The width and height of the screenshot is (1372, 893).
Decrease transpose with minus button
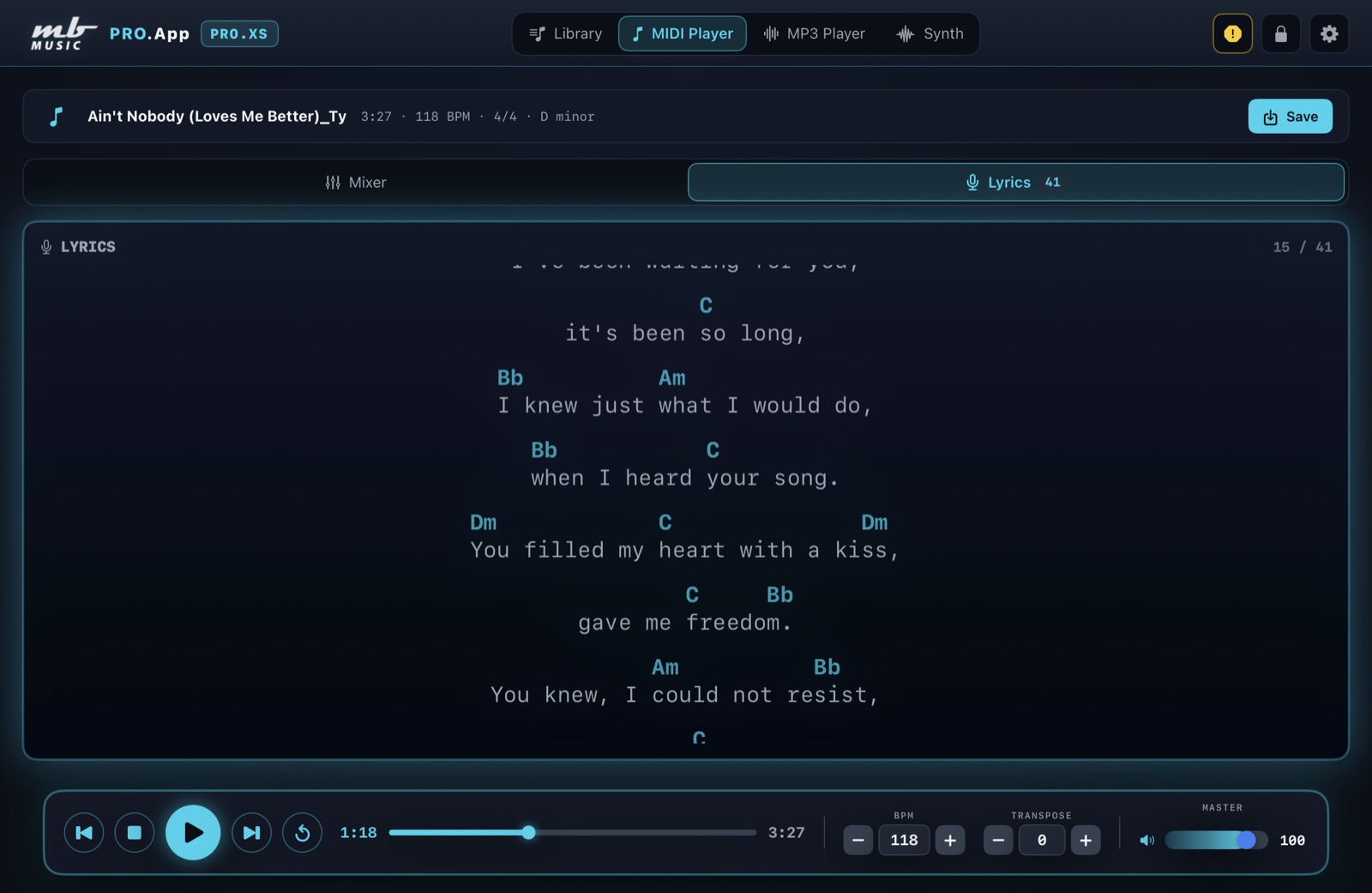(x=998, y=840)
